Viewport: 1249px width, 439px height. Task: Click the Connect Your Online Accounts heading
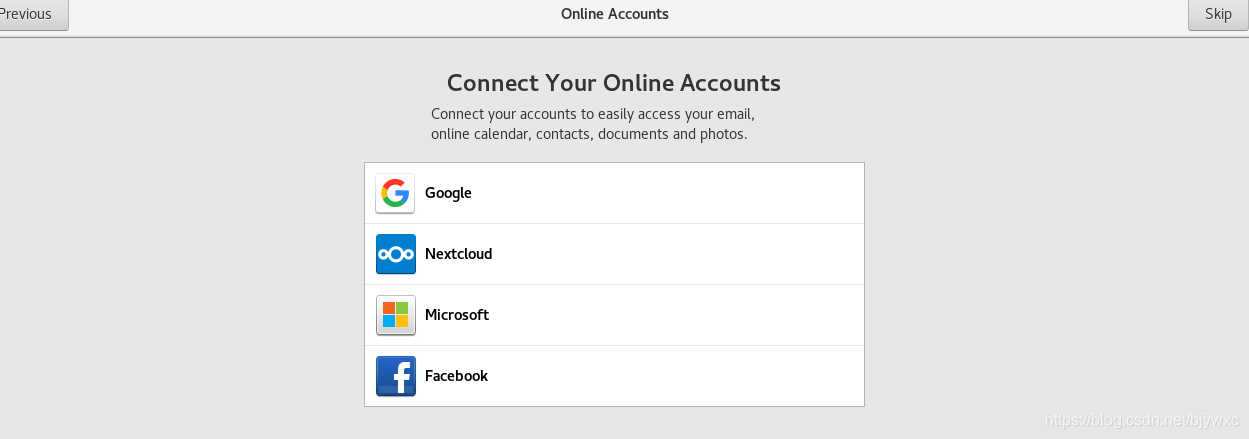click(x=613, y=83)
